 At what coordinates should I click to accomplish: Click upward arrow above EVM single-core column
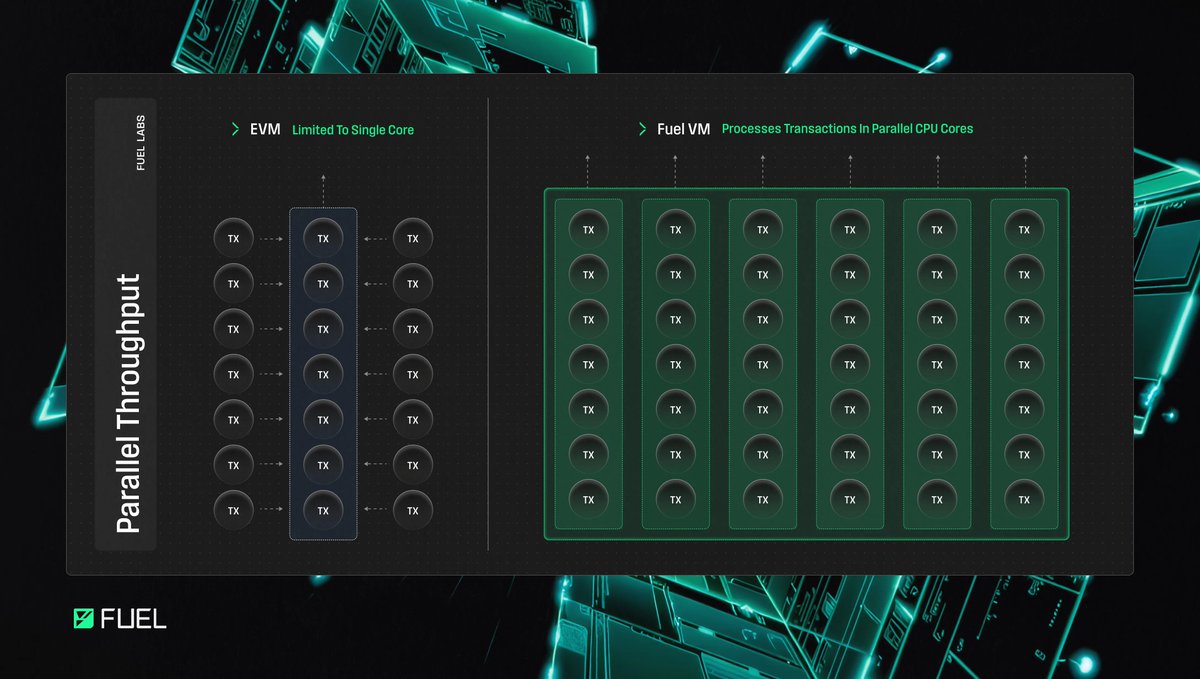[323, 189]
